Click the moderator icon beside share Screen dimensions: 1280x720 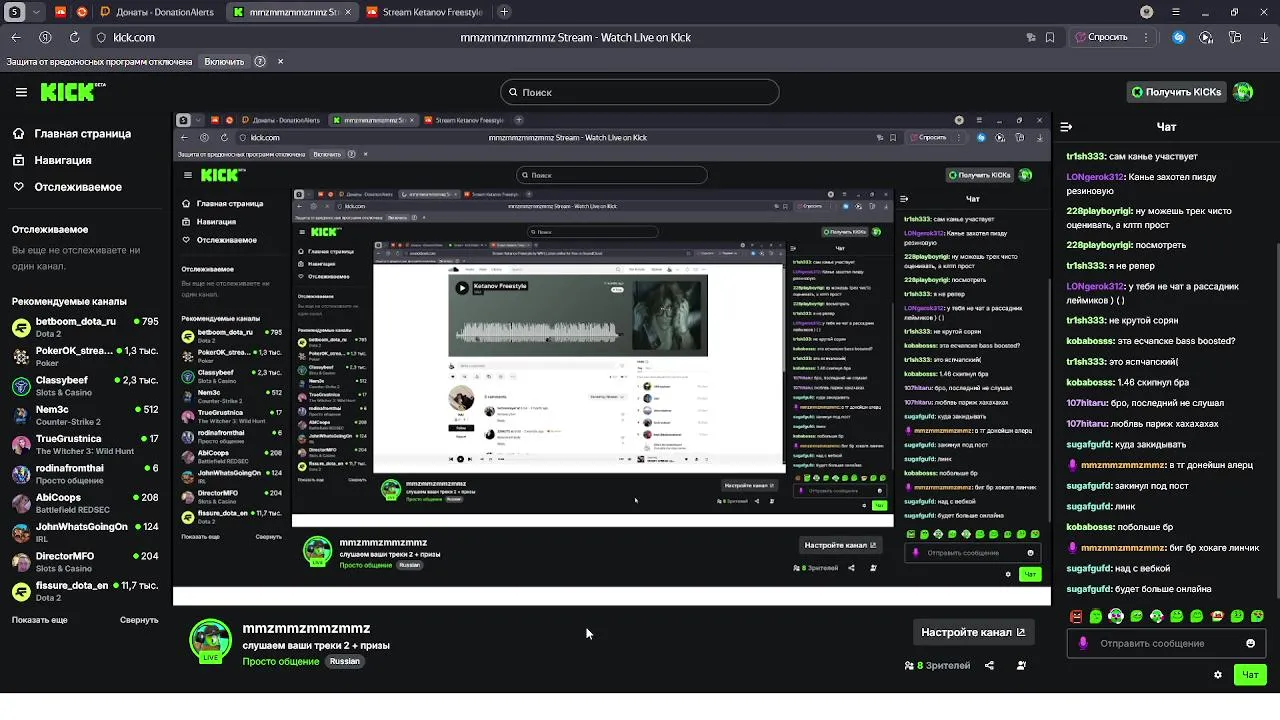click(x=1021, y=665)
